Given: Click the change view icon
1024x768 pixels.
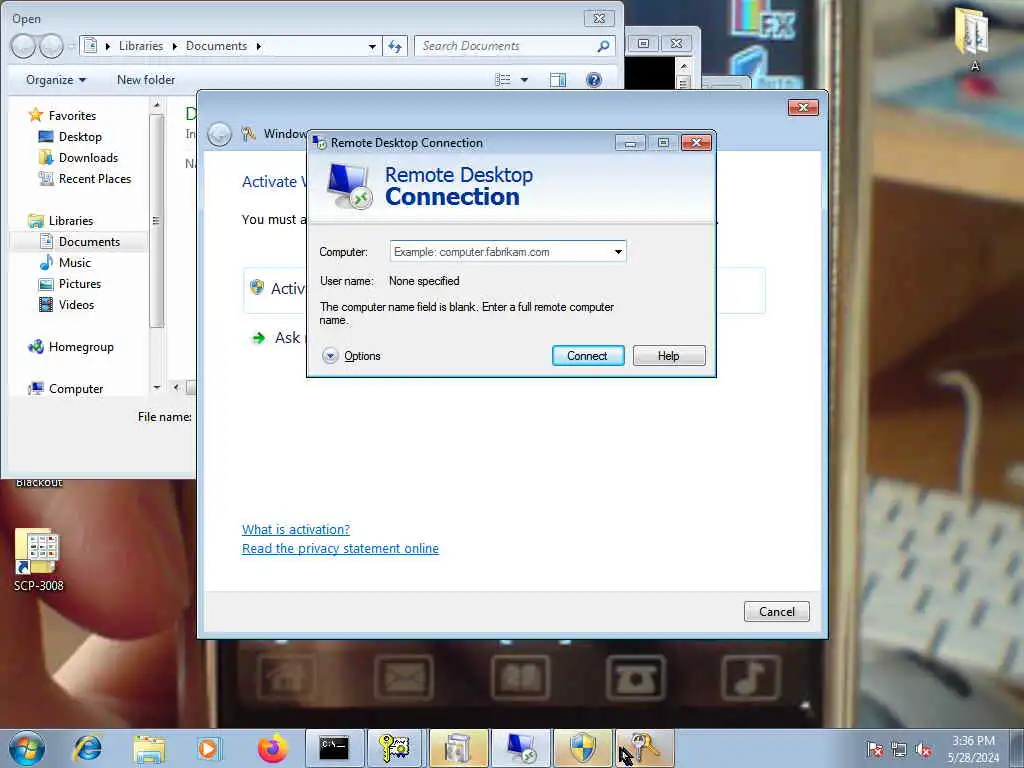Looking at the screenshot, I should [x=503, y=80].
